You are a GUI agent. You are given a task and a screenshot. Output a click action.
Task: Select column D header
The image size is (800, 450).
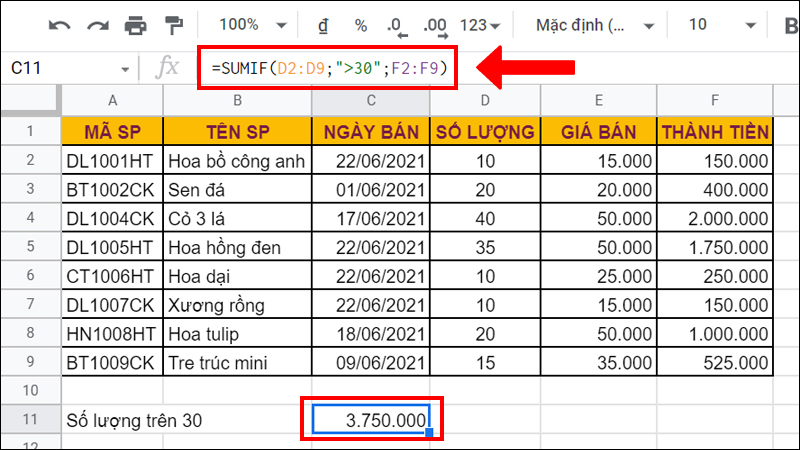point(485,101)
